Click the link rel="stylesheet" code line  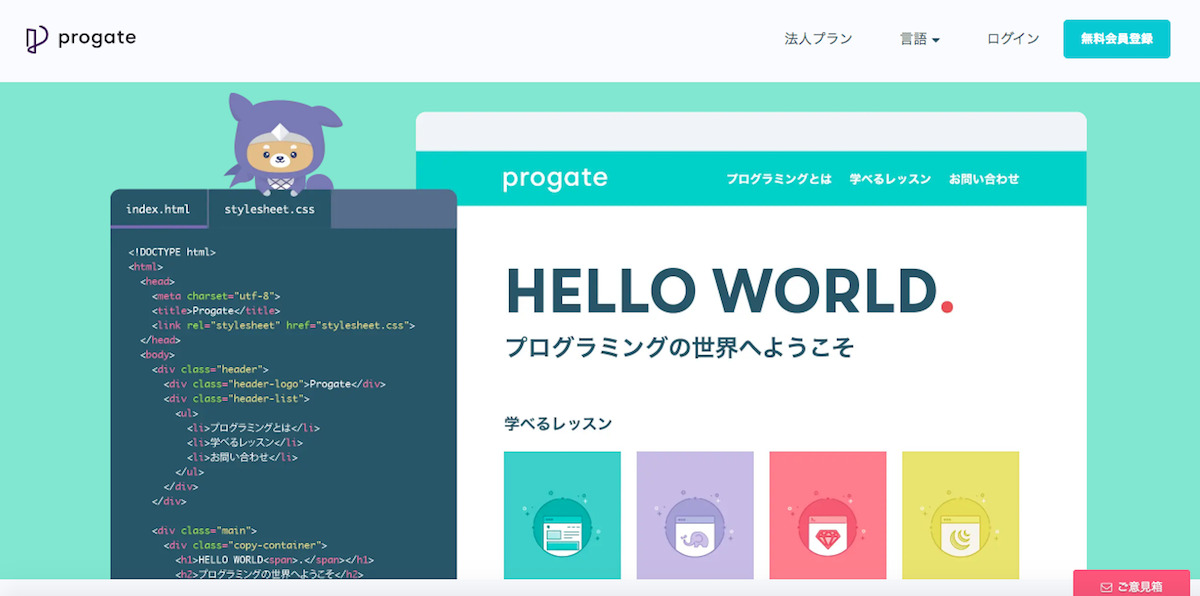pos(283,325)
